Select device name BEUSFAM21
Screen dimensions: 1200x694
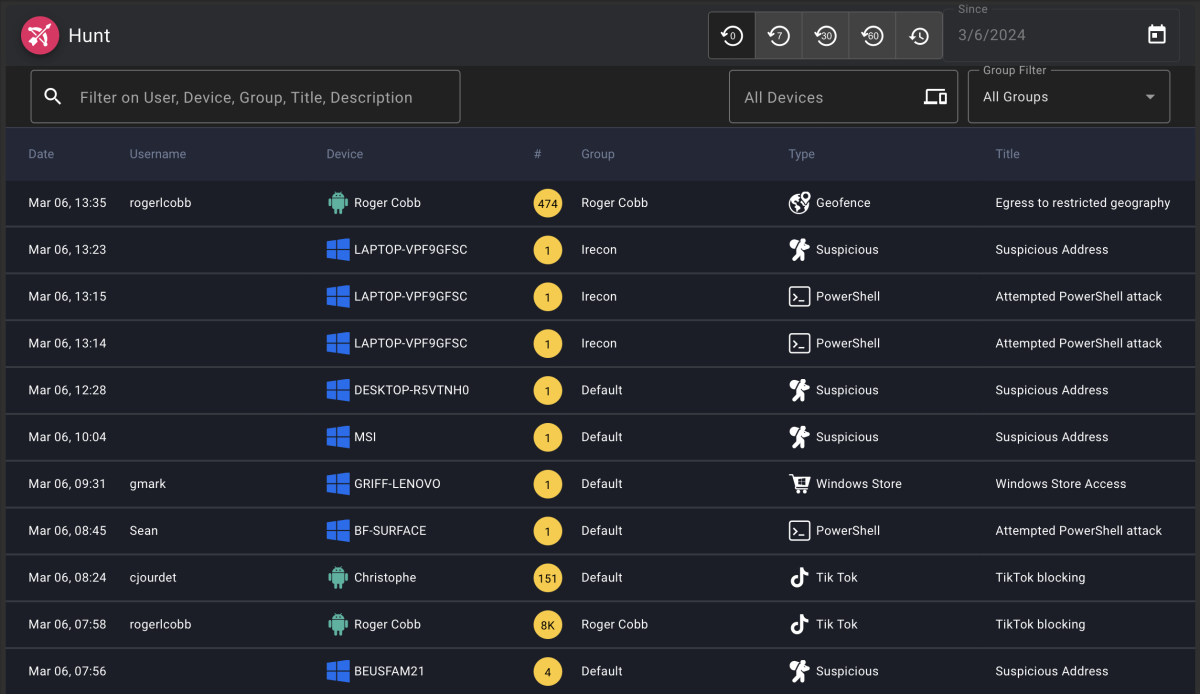(389, 672)
